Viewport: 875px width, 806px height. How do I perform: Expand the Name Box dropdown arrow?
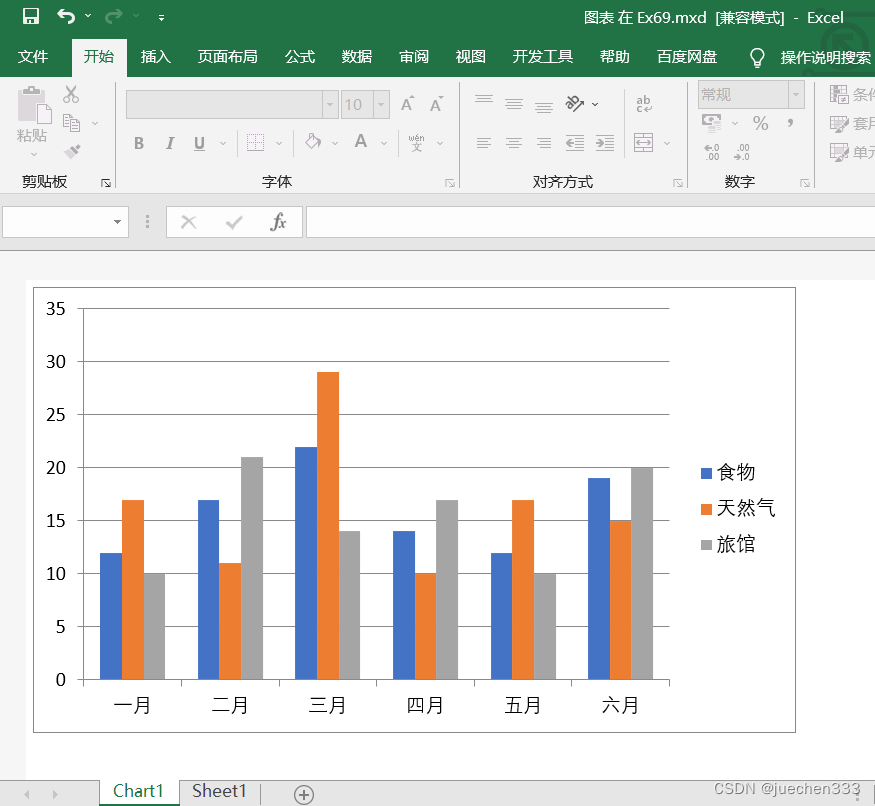[x=118, y=222]
